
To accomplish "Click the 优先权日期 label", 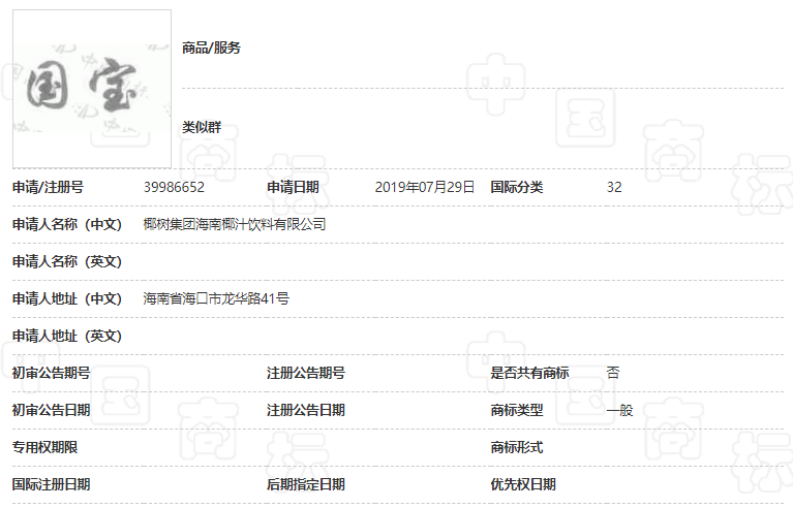I will coord(523,484).
